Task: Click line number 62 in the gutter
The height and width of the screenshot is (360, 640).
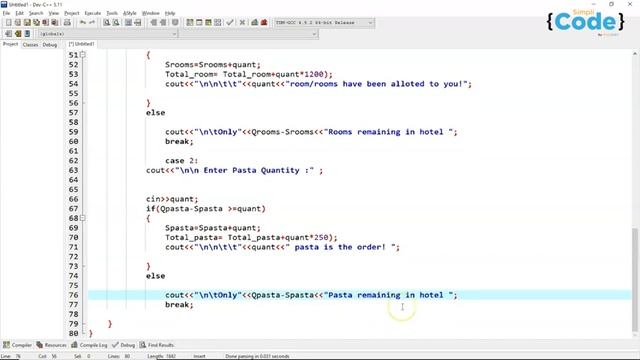Action: [73, 160]
